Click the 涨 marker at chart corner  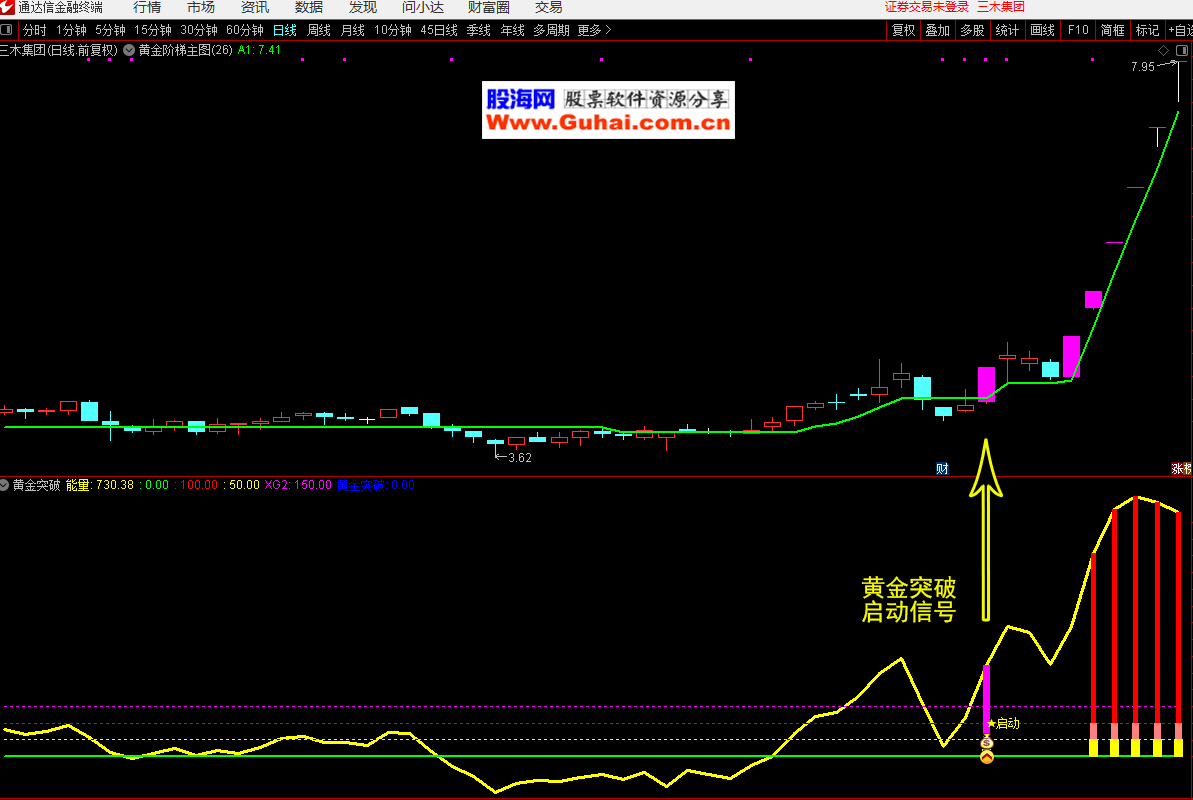click(x=1181, y=468)
